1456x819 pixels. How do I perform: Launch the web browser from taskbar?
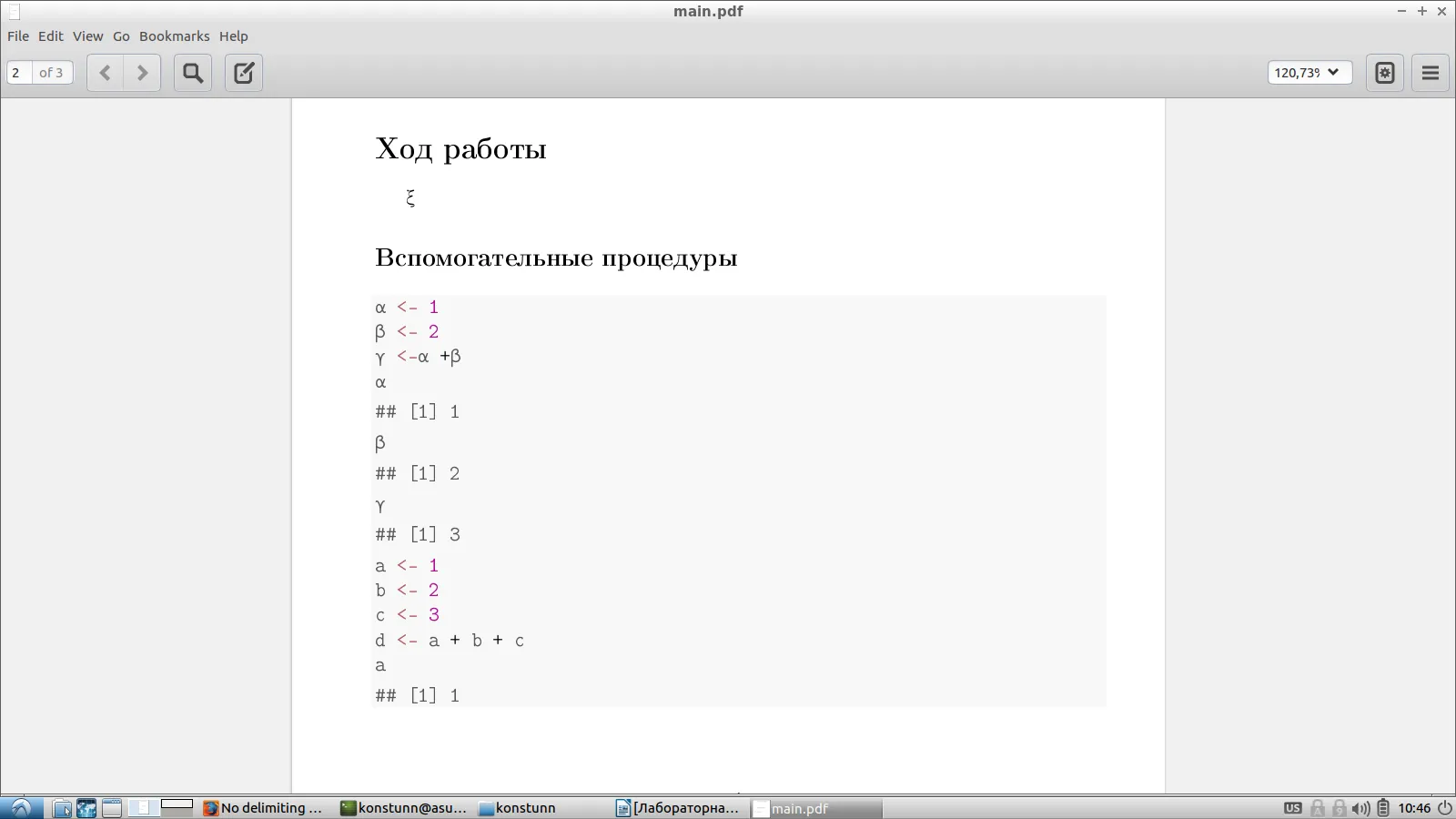tap(86, 808)
